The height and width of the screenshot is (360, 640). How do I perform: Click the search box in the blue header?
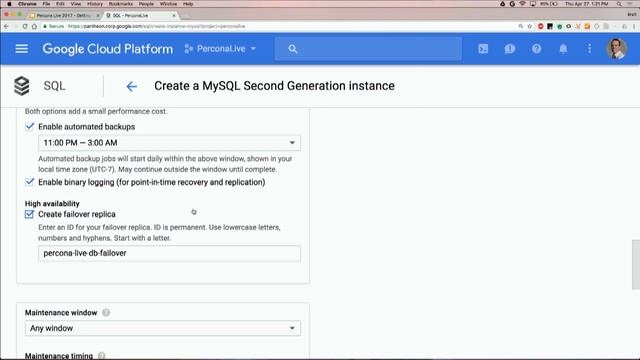(368, 49)
